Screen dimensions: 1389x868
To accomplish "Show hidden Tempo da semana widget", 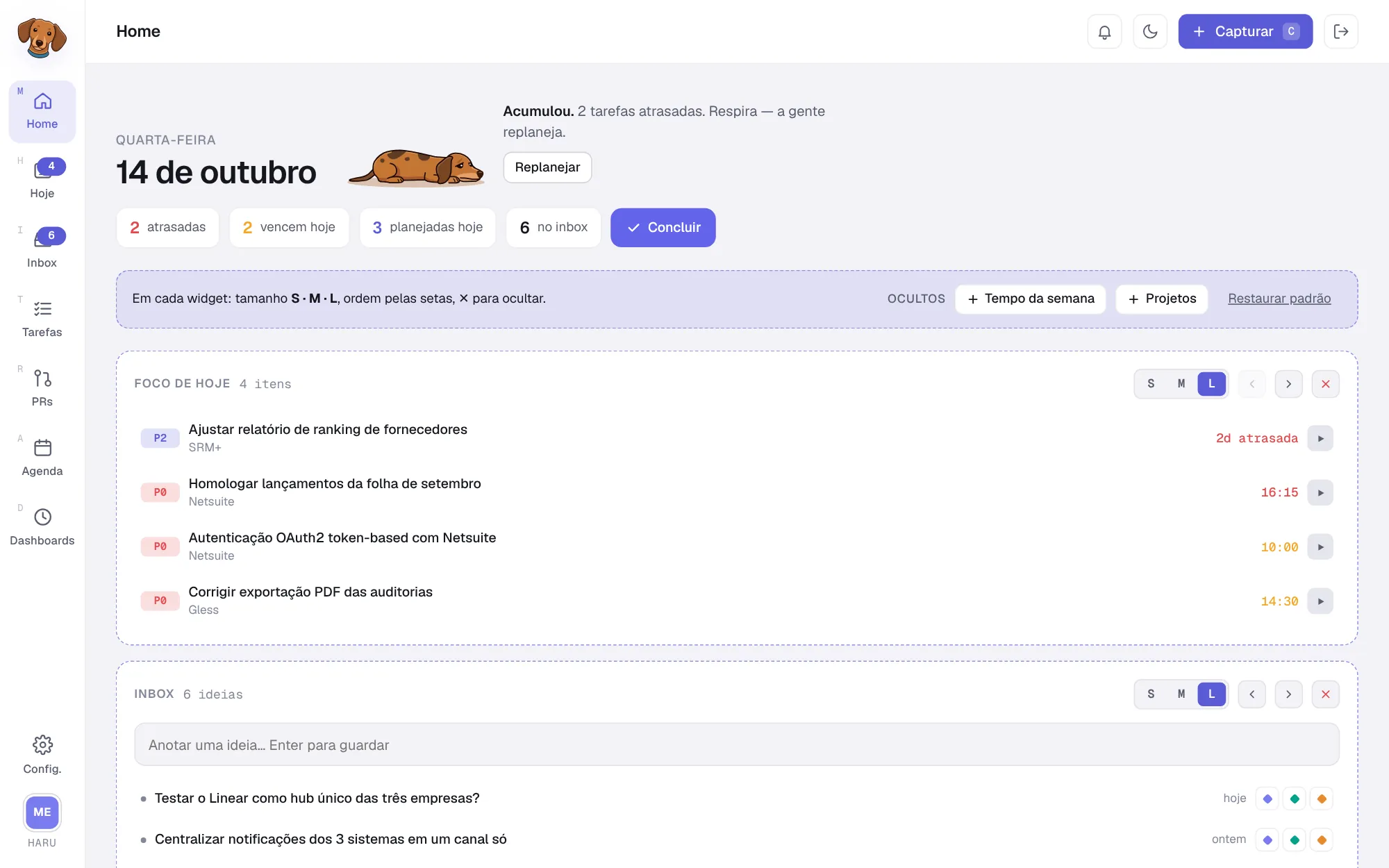I will [x=1031, y=299].
